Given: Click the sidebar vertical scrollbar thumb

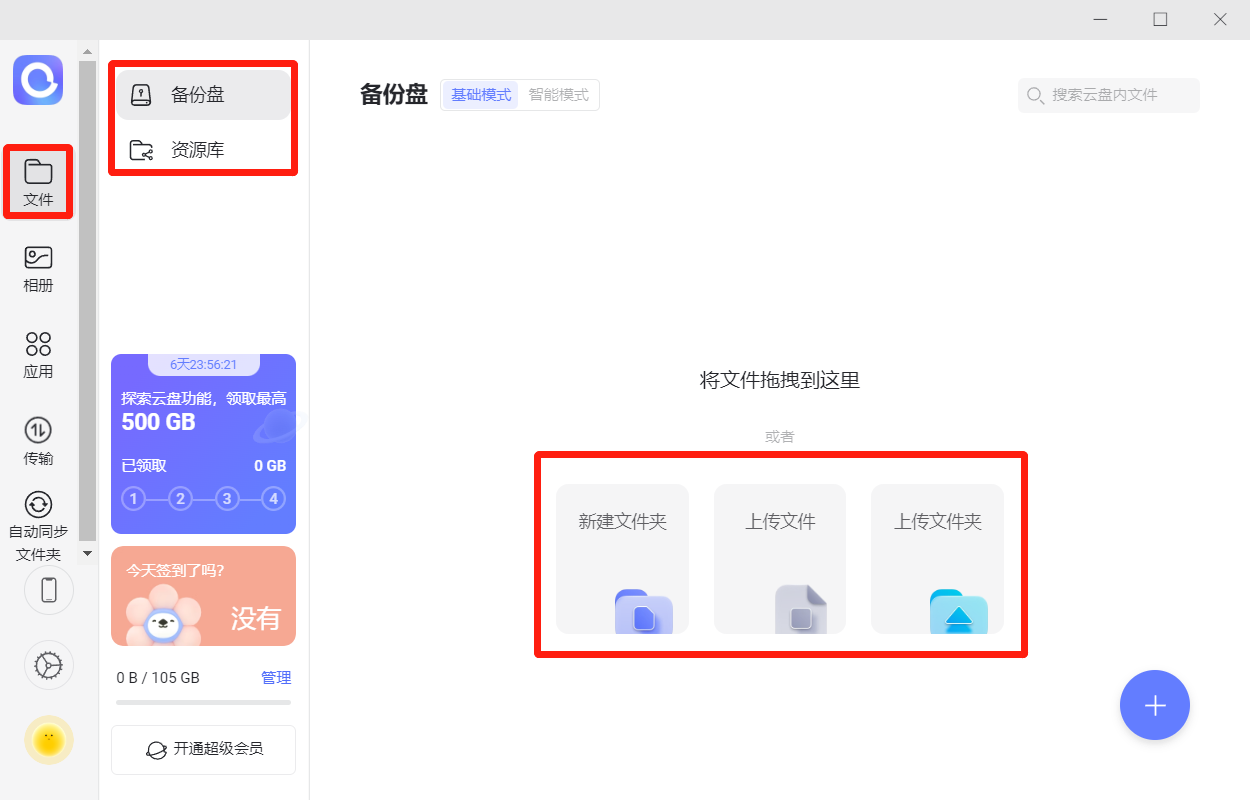Looking at the screenshot, I should pyautogui.click(x=87, y=300).
